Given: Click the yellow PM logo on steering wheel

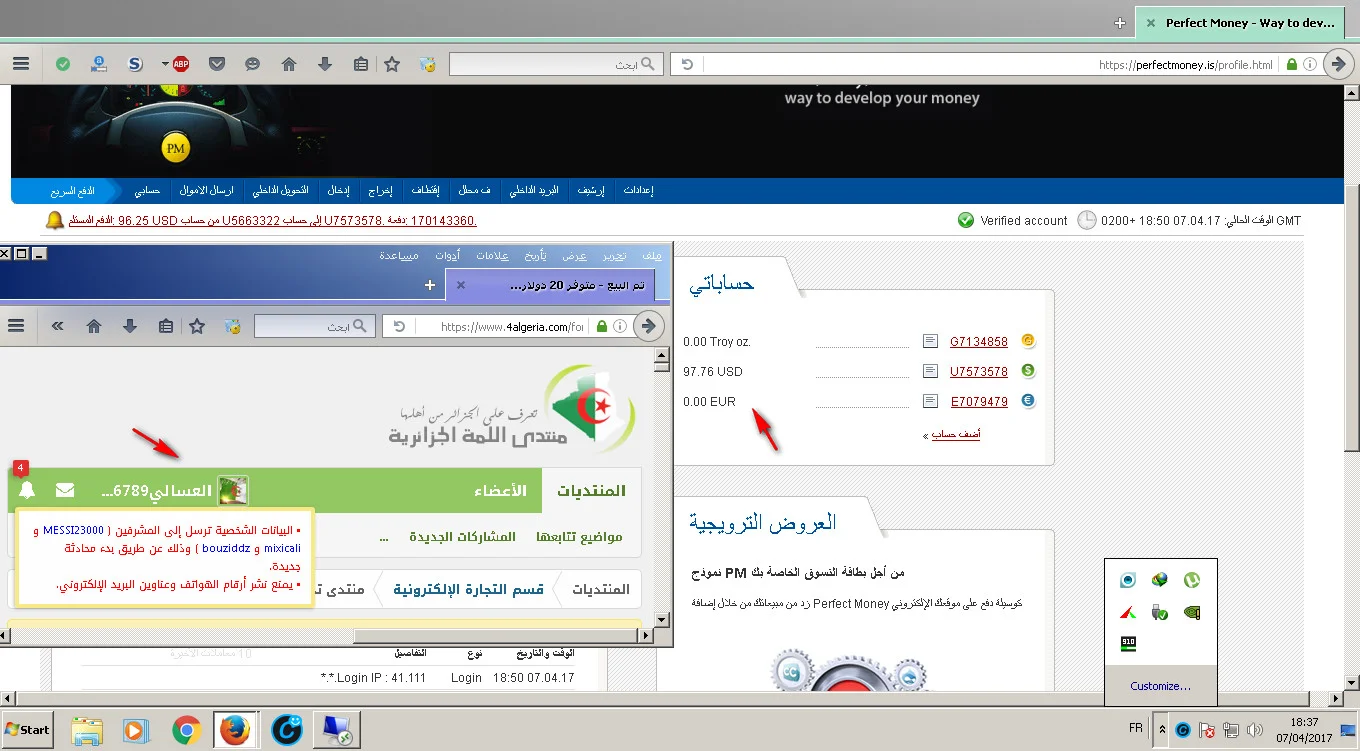Looking at the screenshot, I should click(175, 149).
